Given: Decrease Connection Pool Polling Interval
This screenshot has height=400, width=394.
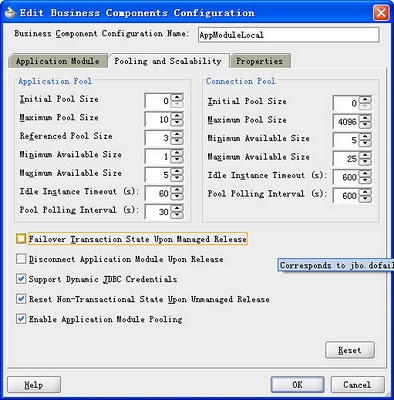Looking at the screenshot, I should (366, 199).
